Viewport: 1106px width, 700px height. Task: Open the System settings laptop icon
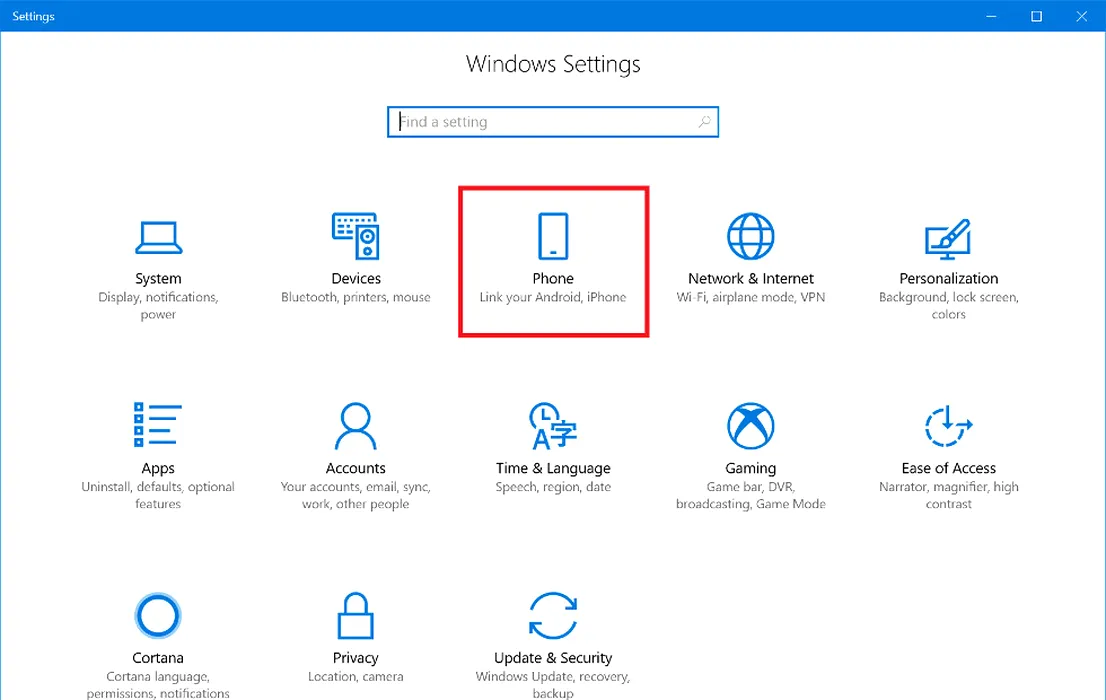coord(158,237)
